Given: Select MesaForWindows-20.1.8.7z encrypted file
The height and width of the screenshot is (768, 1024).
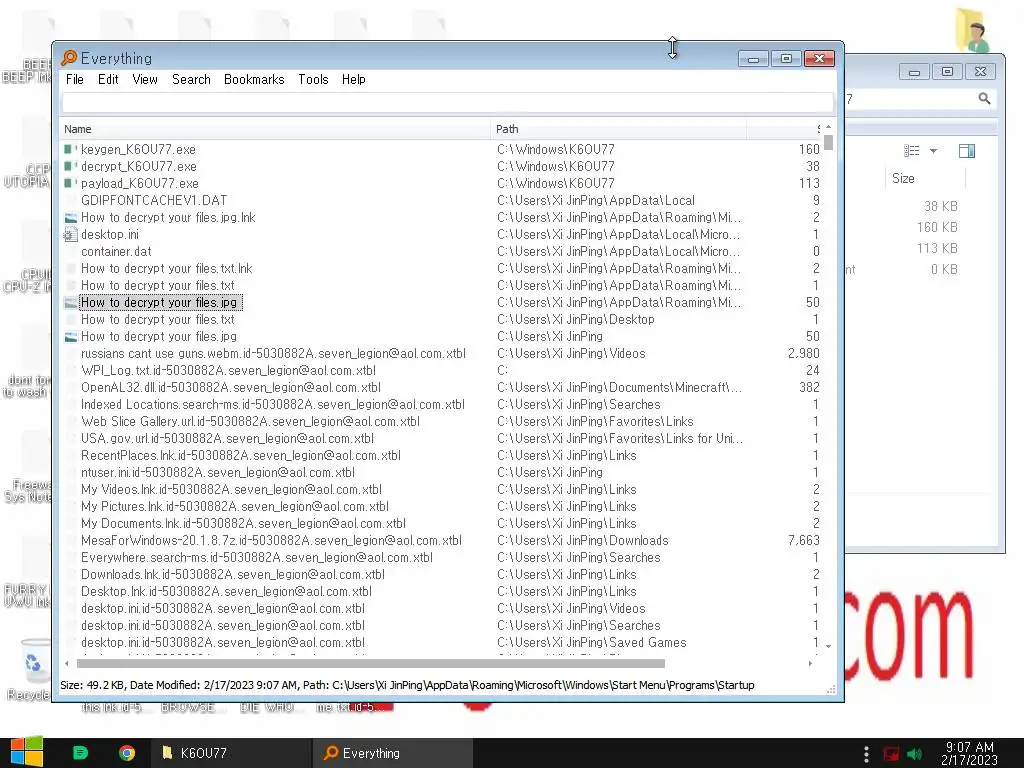Looking at the screenshot, I should click(271, 540).
